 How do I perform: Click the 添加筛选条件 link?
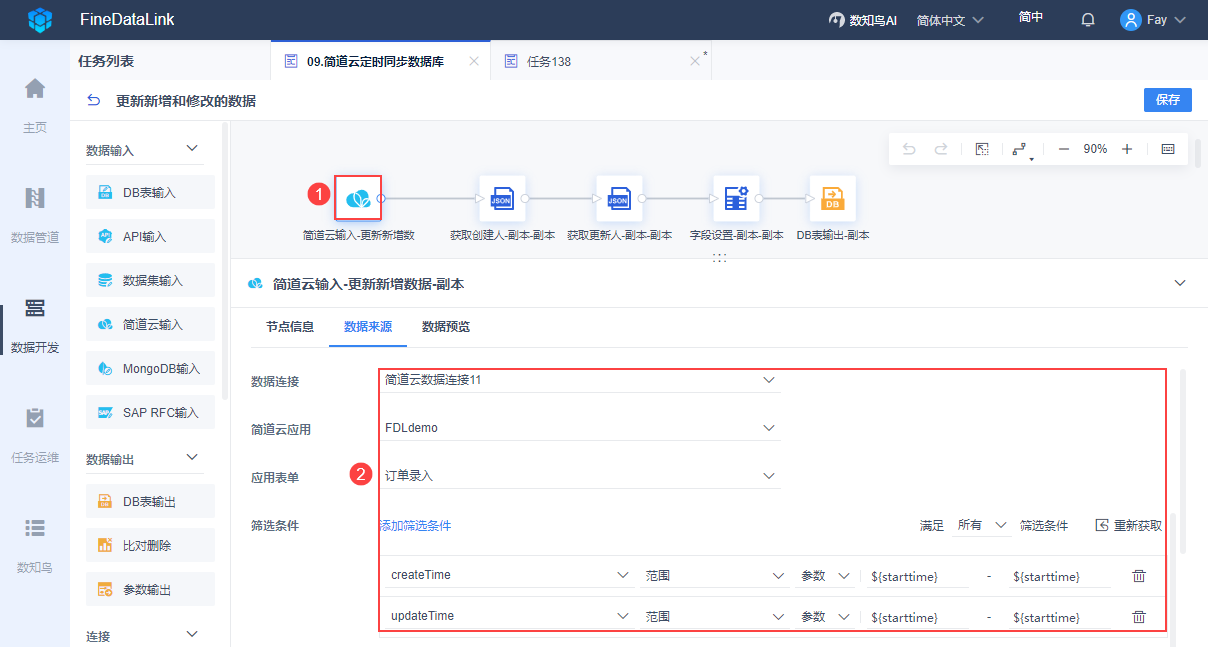(x=415, y=525)
